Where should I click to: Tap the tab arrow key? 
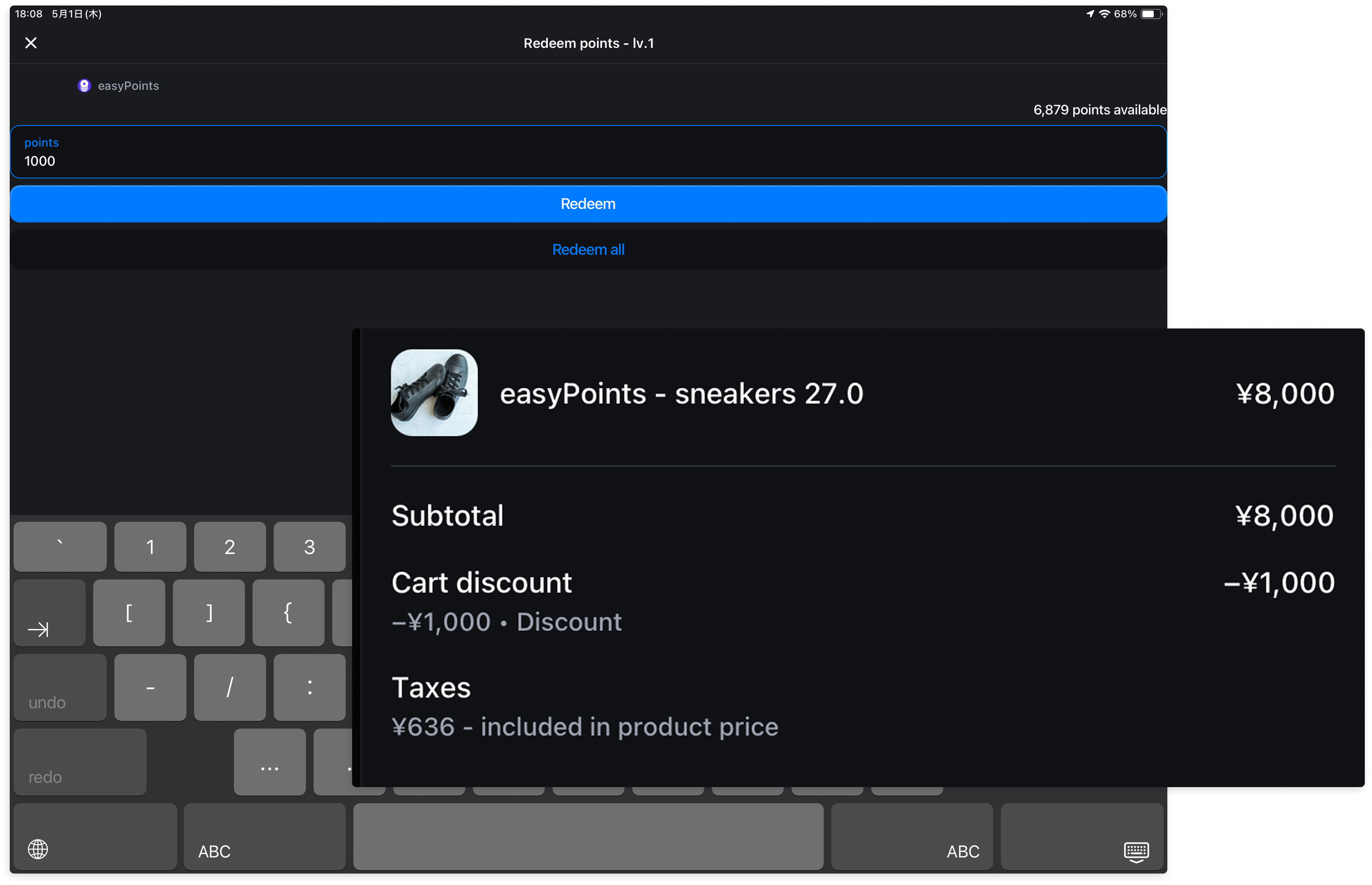(x=50, y=612)
